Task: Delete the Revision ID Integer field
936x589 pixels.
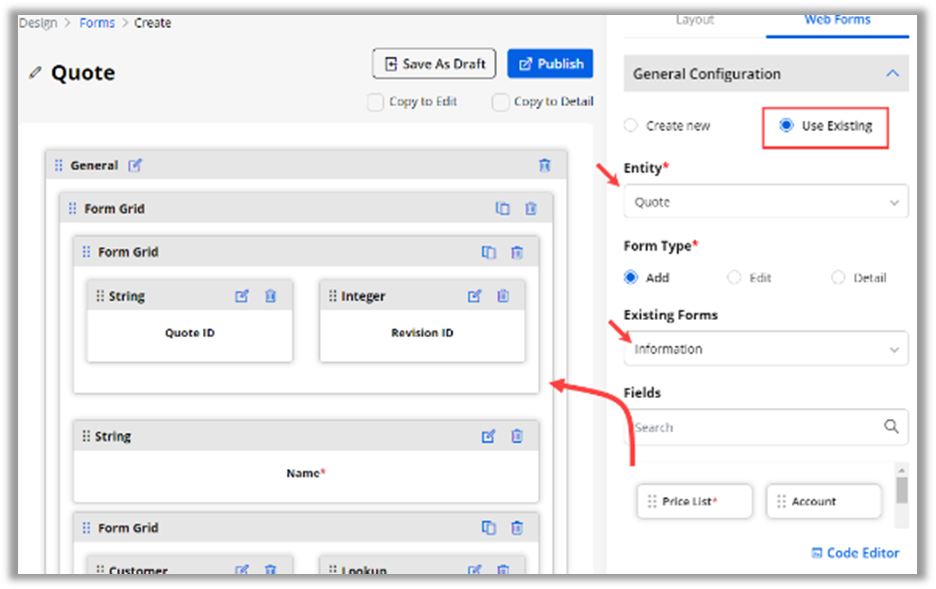Action: [503, 296]
